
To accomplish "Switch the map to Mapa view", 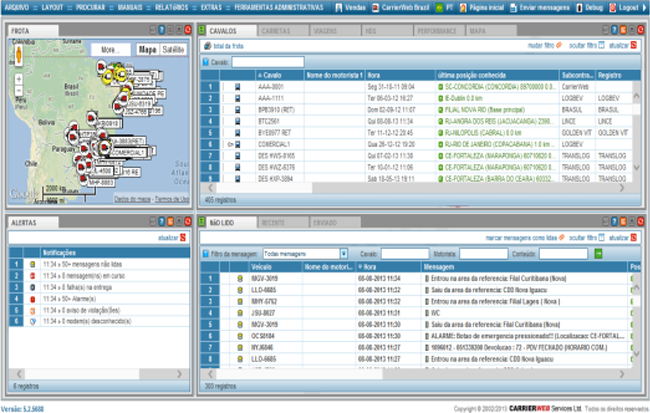I will [147, 49].
